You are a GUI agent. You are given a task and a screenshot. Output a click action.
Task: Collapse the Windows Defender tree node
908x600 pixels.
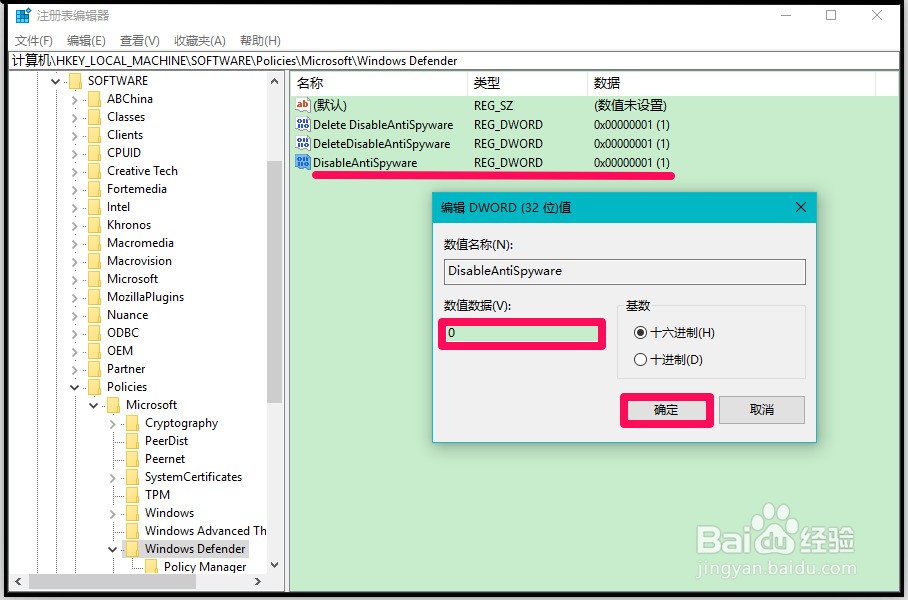pos(112,549)
